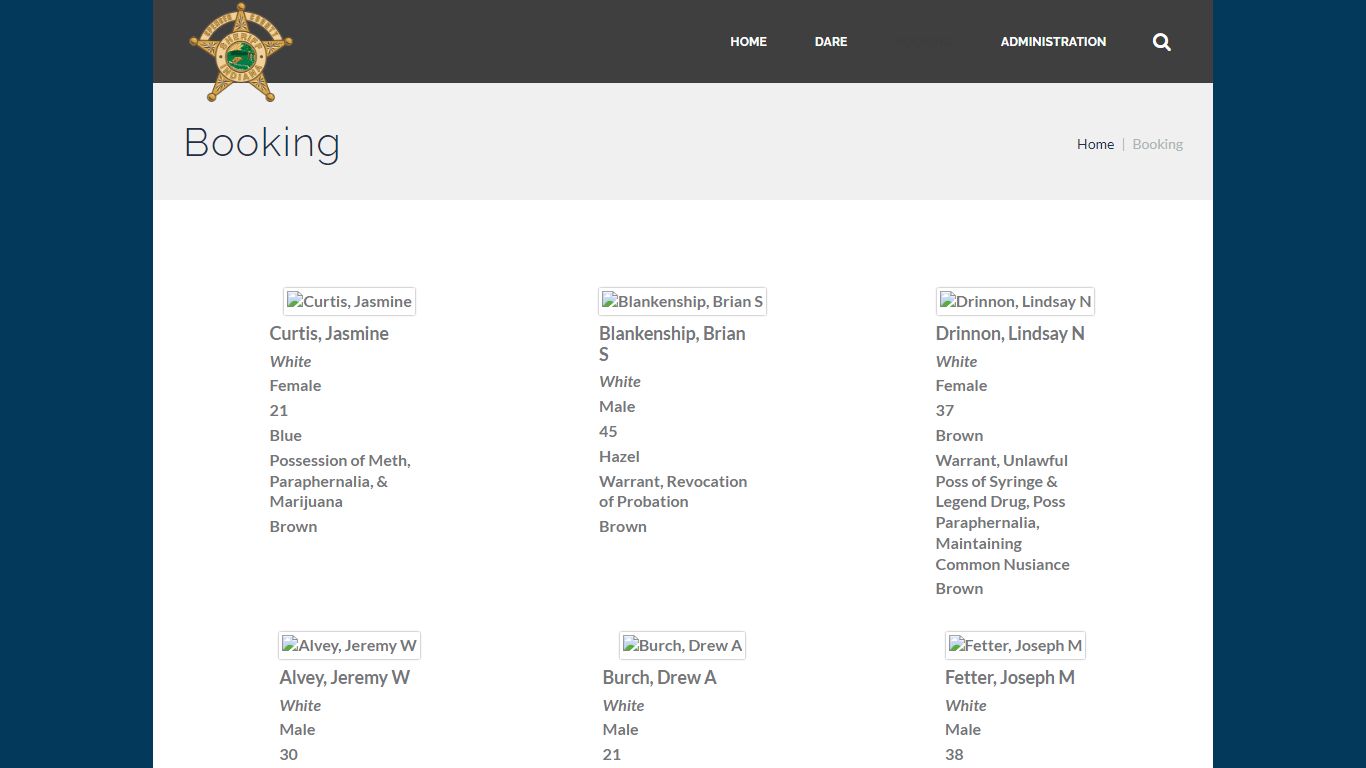Open the DARE menu item
1366x768 pixels.
click(831, 42)
